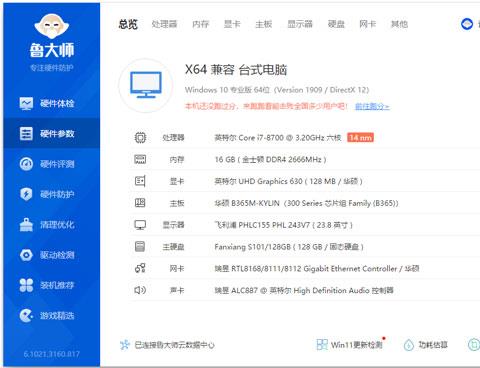Select the B365M-KYLIN motherboard text
The image size is (480, 368).
(x=306, y=203)
